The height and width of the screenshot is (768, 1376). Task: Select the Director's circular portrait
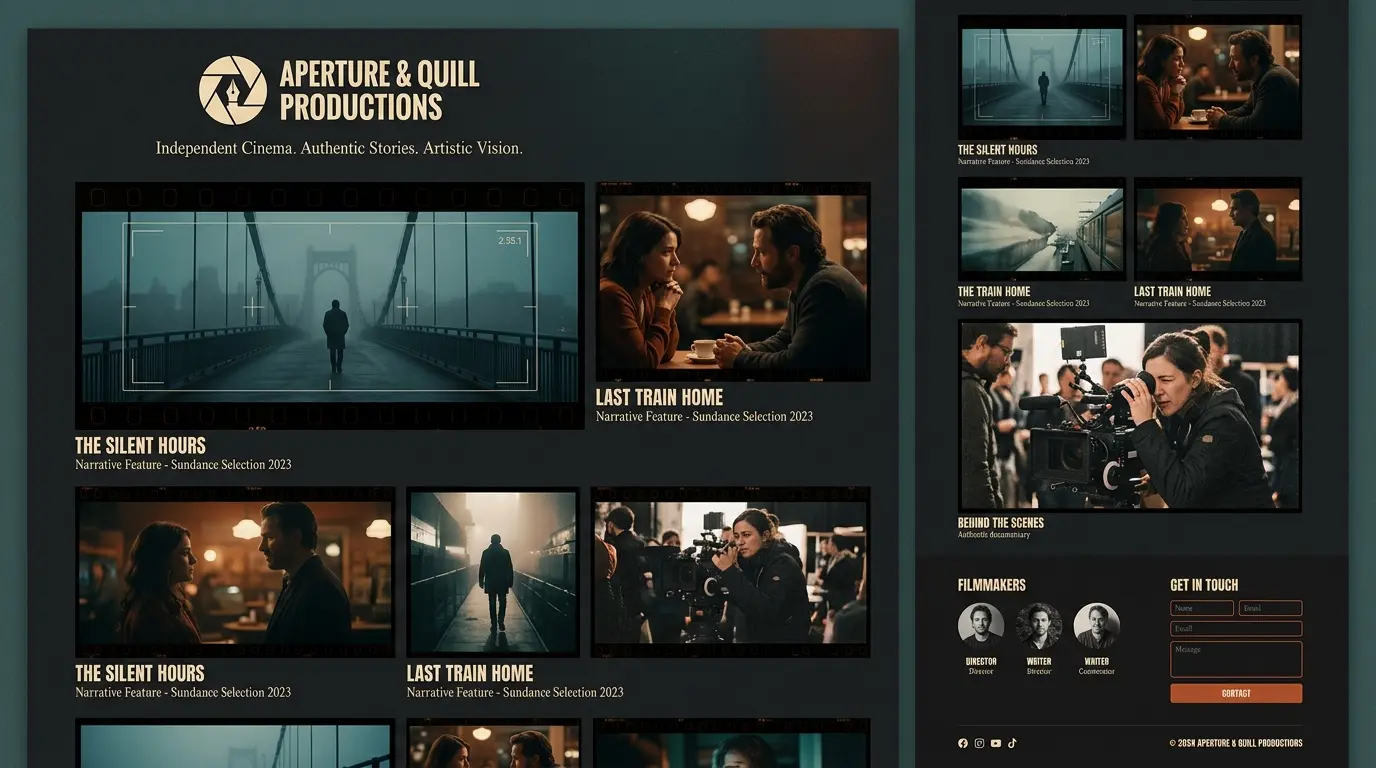point(981,626)
